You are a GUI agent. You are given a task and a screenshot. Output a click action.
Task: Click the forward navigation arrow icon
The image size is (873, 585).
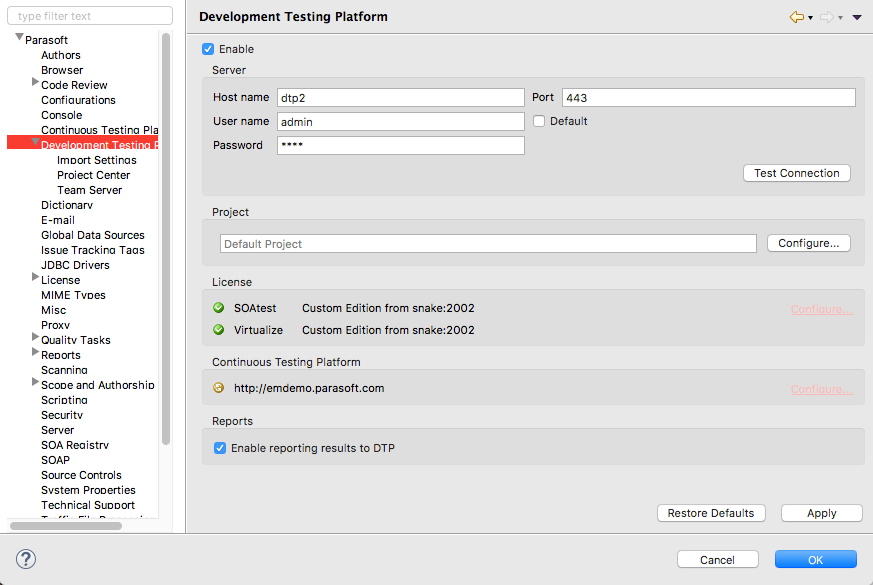(827, 17)
